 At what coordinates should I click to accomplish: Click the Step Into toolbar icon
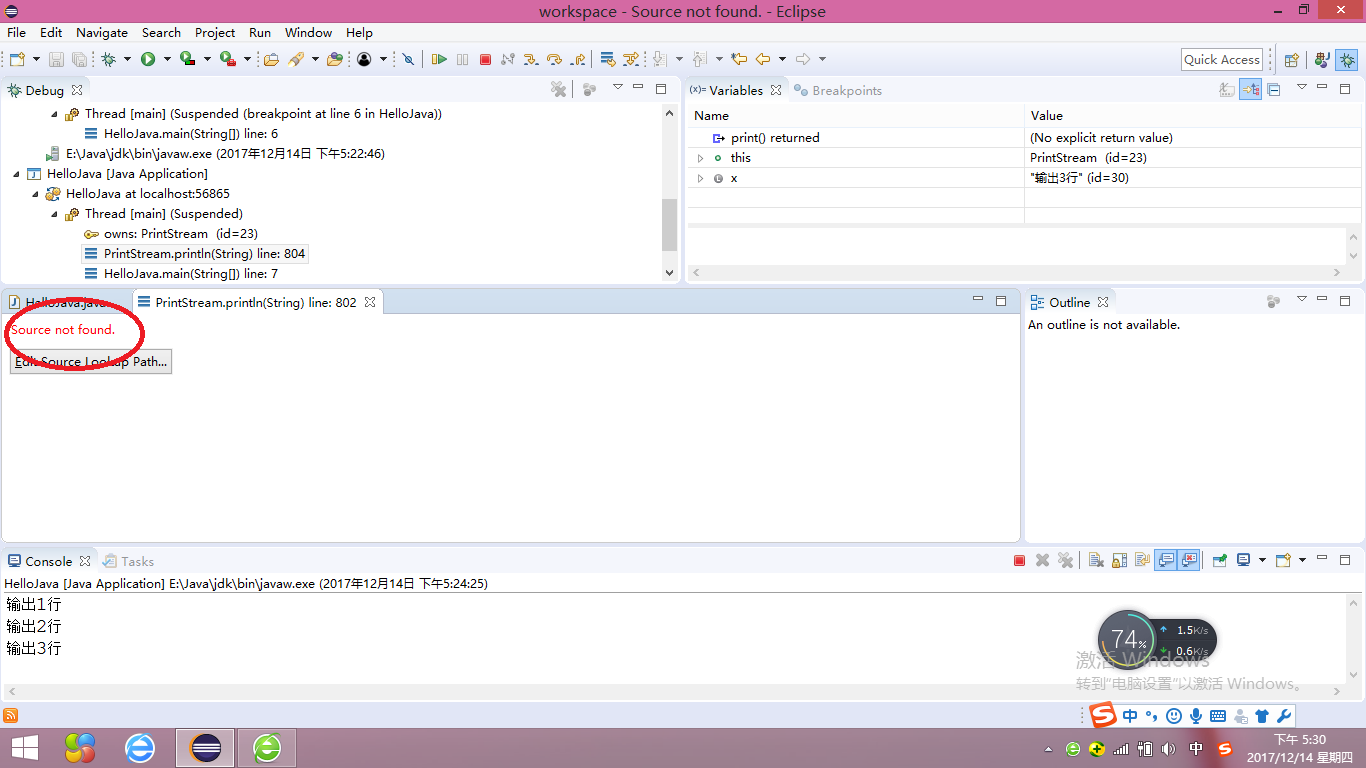click(x=531, y=59)
